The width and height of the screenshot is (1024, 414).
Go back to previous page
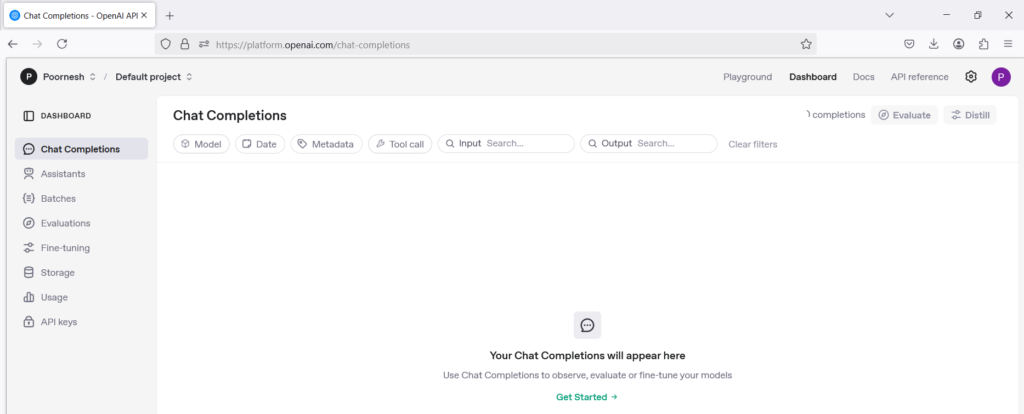(12, 44)
